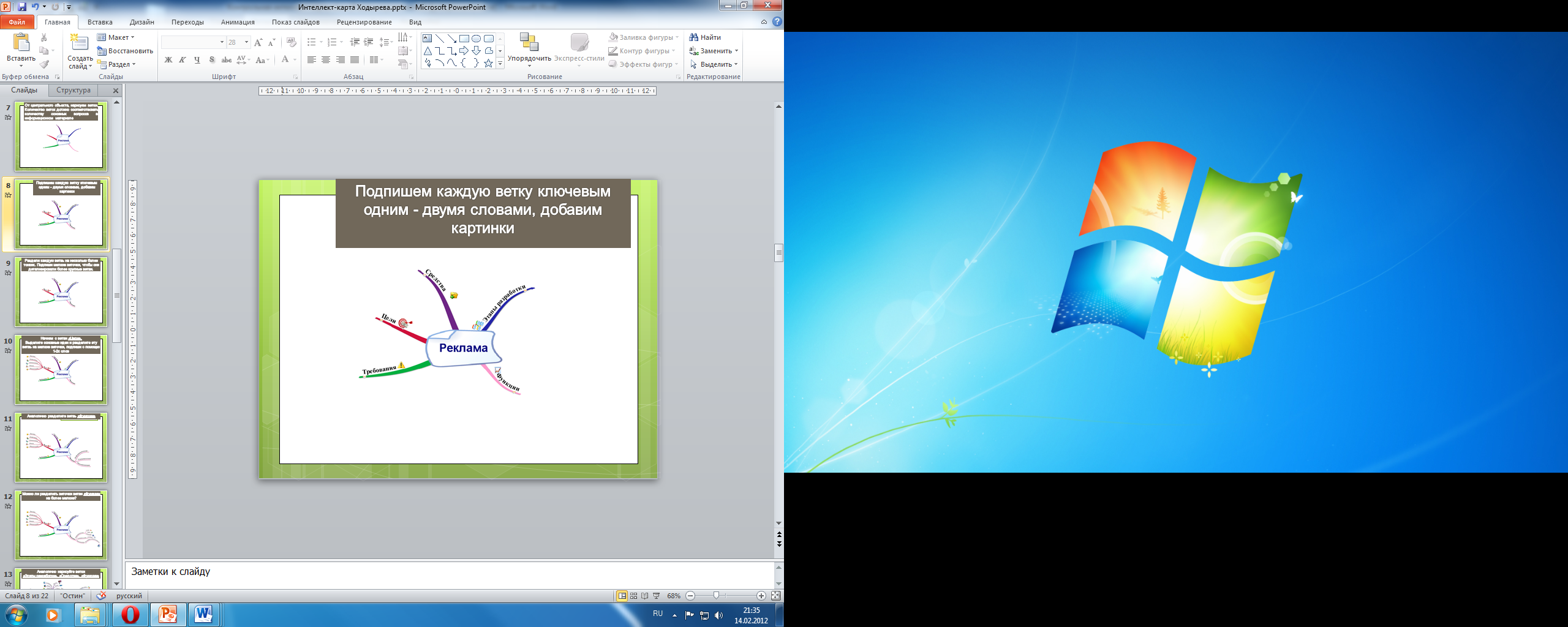Click the Format Painter brush icon
1568x627 pixels.
tap(44, 65)
